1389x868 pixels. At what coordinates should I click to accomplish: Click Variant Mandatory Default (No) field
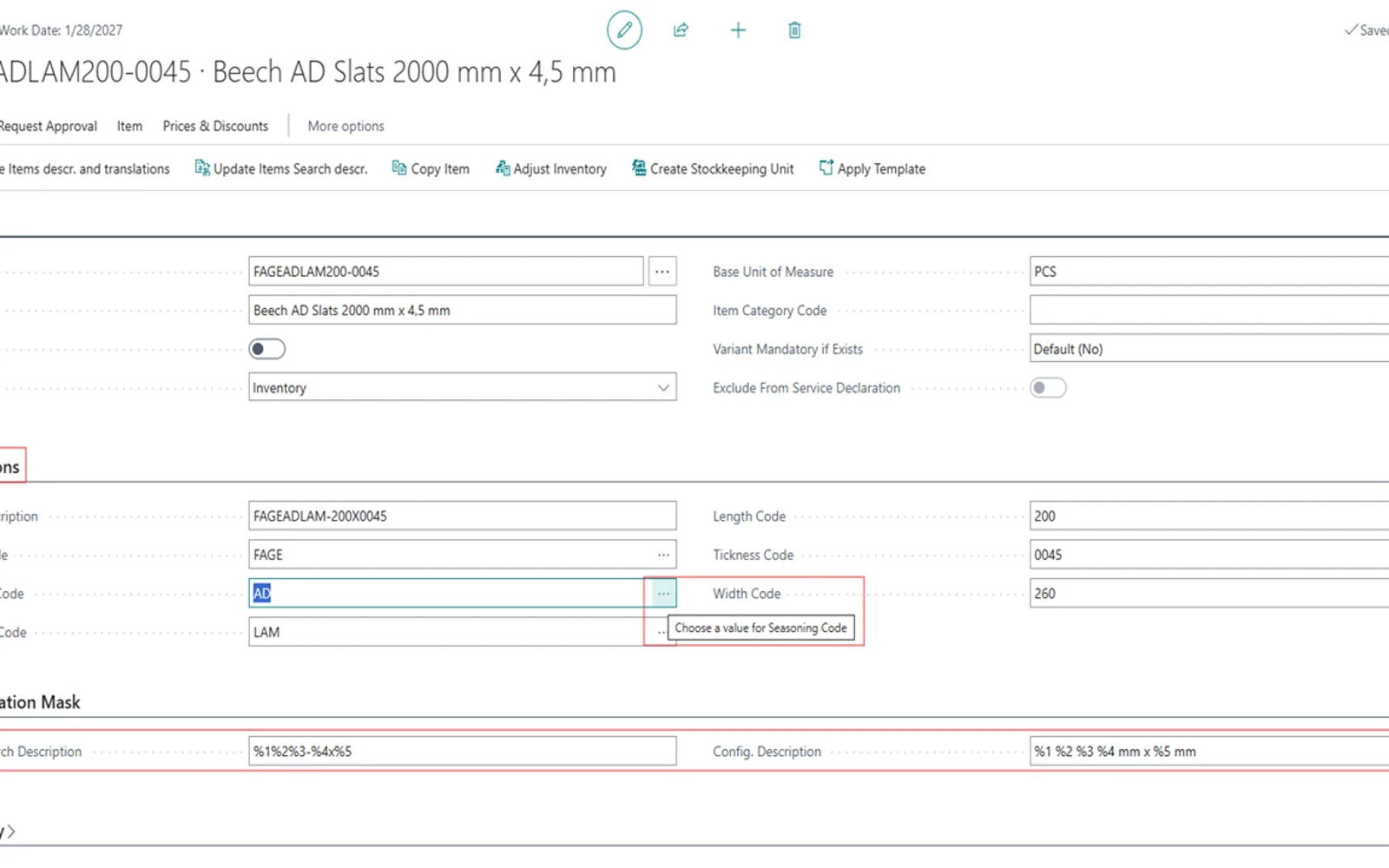(x=1209, y=349)
